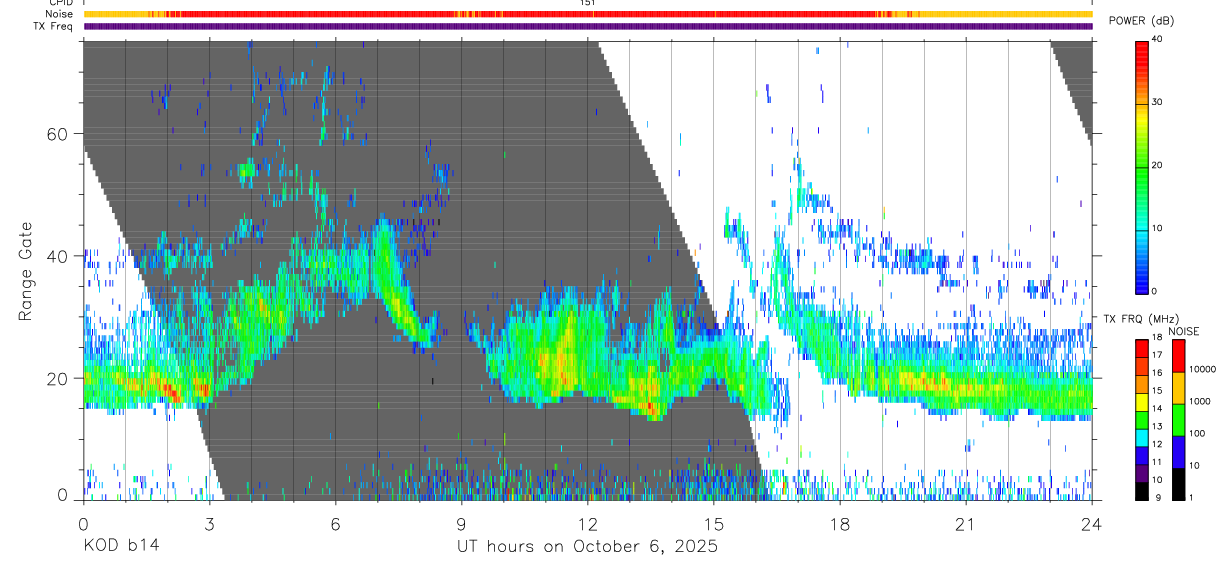Image resolution: width=1228 pixels, height=567 pixels.
Task: Click the KOD b14 radar label
Action: click(x=121, y=546)
